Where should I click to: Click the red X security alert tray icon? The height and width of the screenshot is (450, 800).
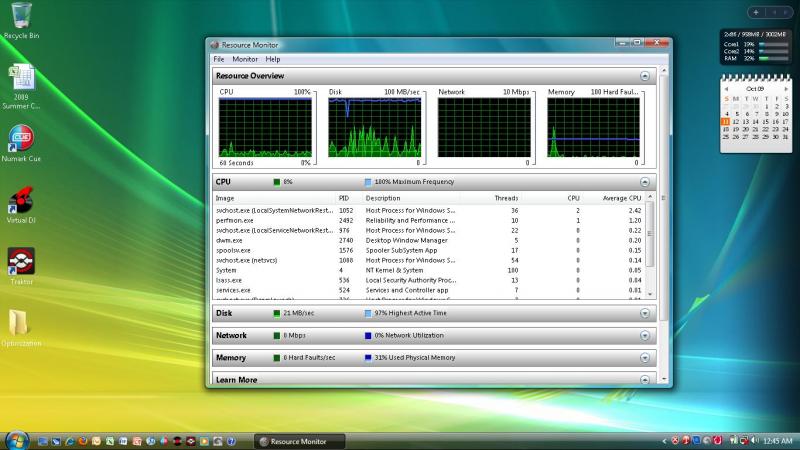pos(675,440)
